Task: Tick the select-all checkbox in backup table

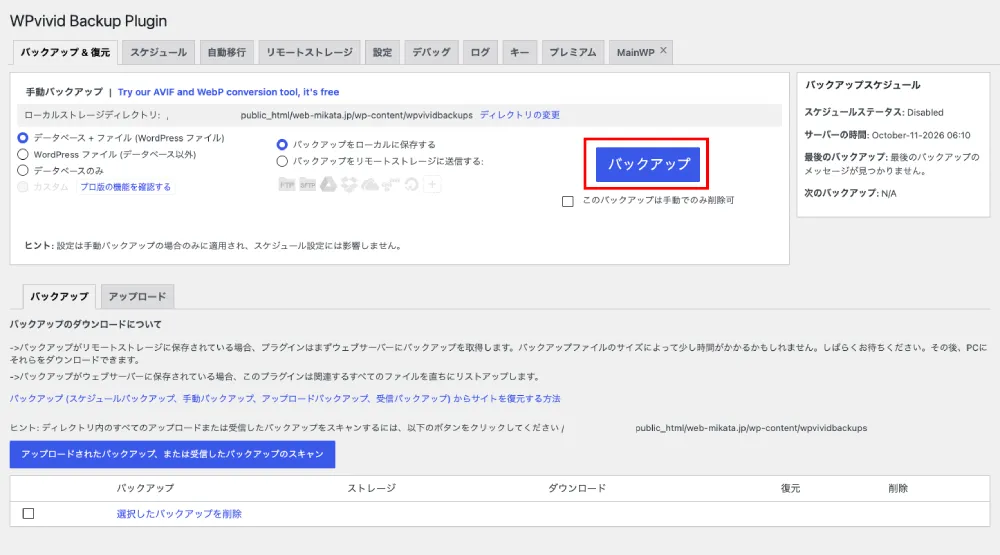Action: tap(28, 514)
